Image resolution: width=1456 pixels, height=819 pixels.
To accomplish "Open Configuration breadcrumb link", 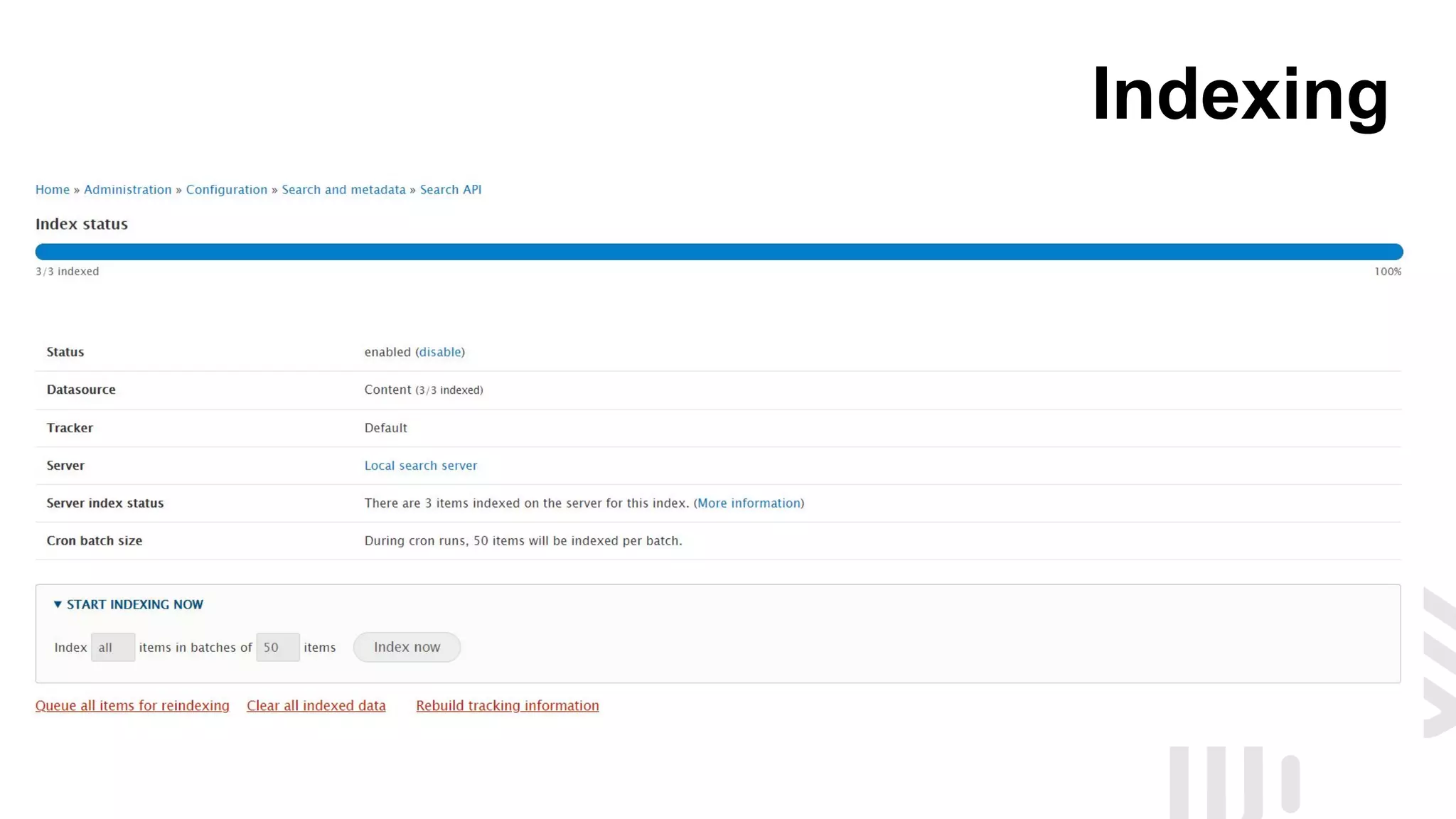I will pos(227,190).
